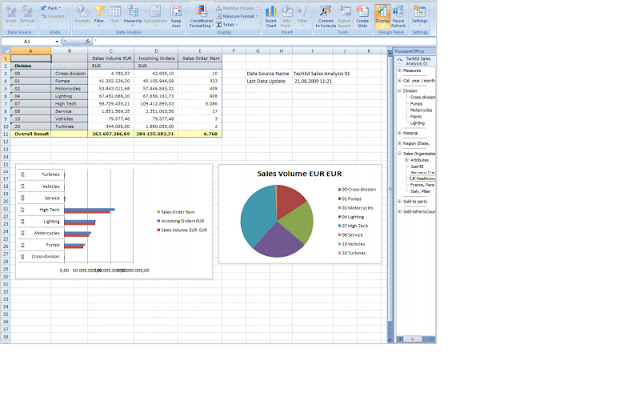640x413 pixels.
Task: Toggle the Display design panel button
Action: 382,14
